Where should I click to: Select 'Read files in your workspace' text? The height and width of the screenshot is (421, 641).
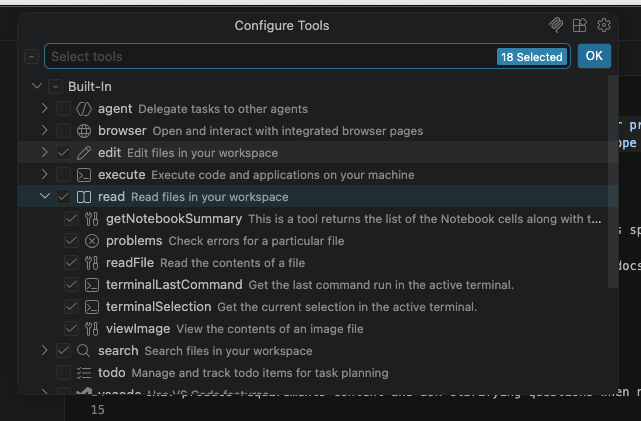[x=209, y=197]
